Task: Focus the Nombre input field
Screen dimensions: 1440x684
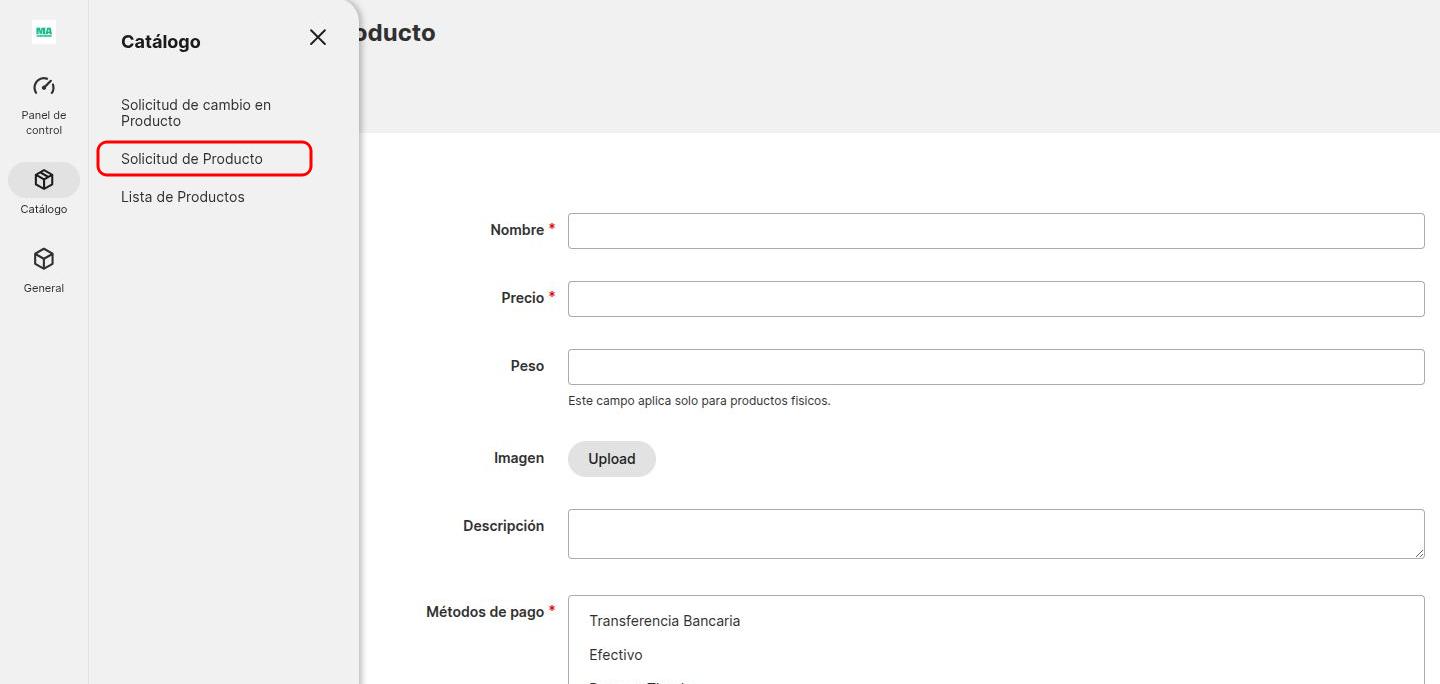Action: [995, 230]
